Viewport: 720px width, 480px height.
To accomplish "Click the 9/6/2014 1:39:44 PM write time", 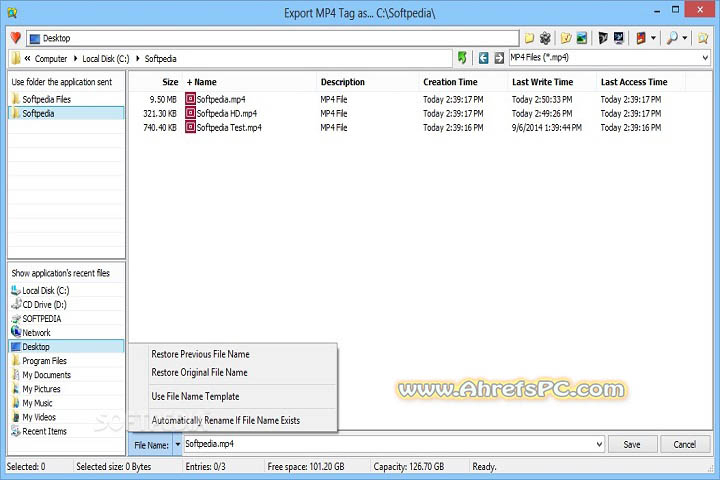I will point(546,127).
